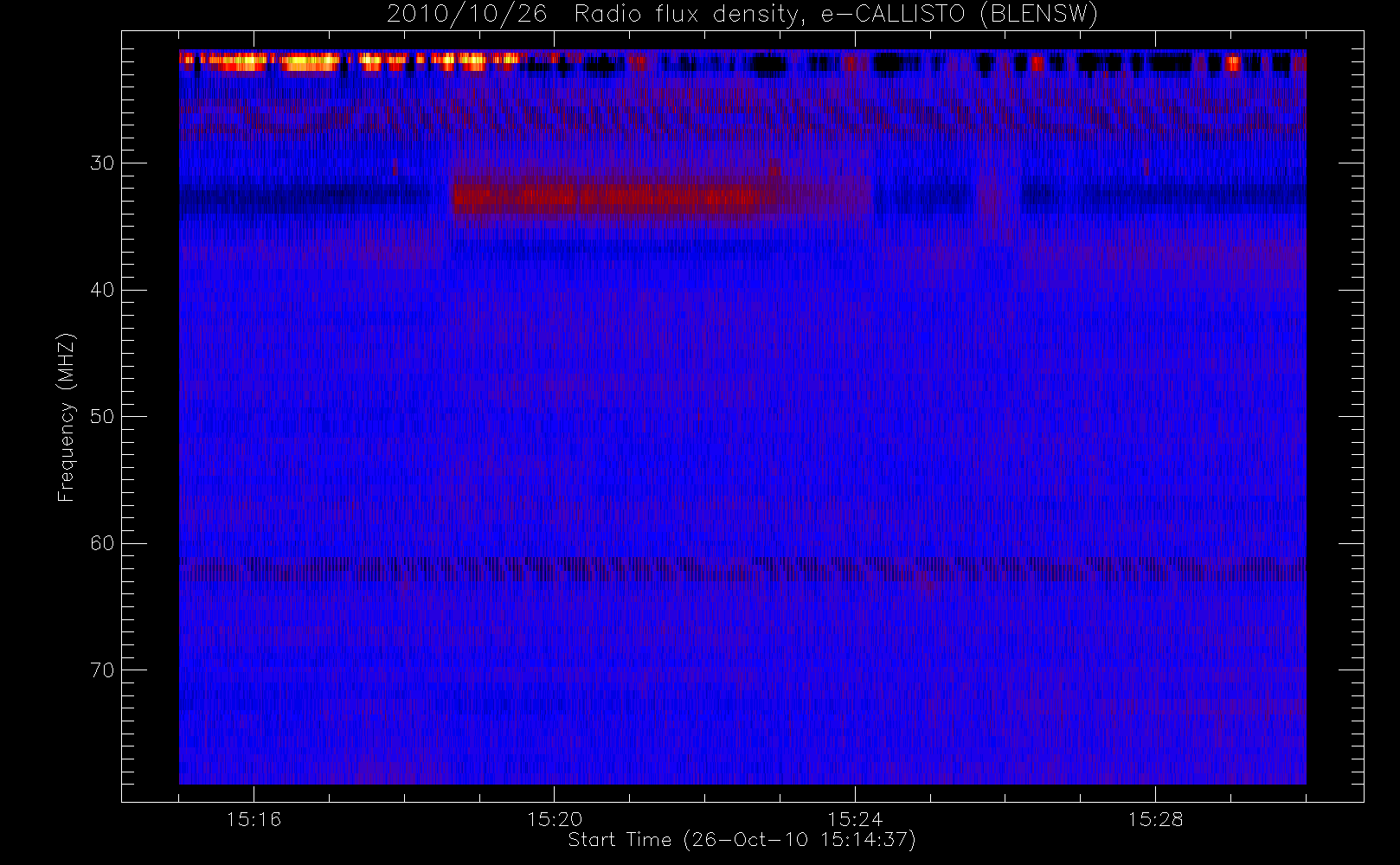
Task: Click the 30 MHz frequency tick label
Action: point(102,163)
